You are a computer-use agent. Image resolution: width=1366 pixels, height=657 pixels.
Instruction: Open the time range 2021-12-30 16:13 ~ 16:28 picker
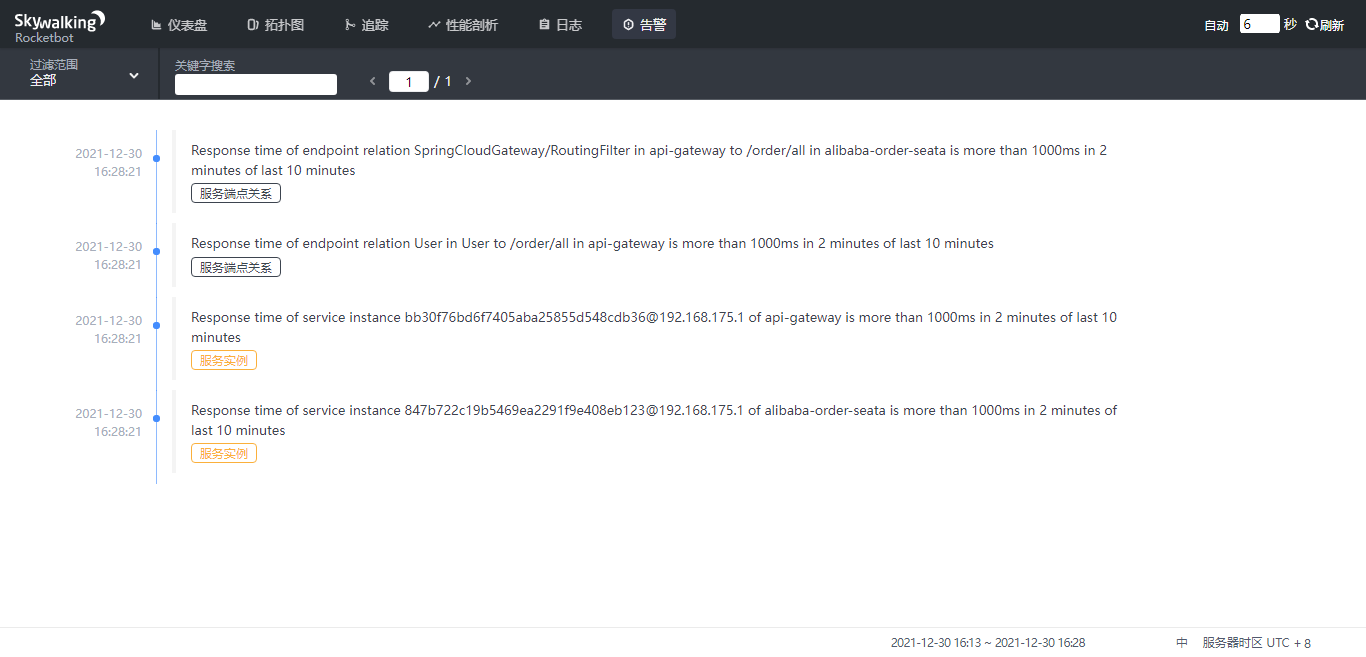988,643
